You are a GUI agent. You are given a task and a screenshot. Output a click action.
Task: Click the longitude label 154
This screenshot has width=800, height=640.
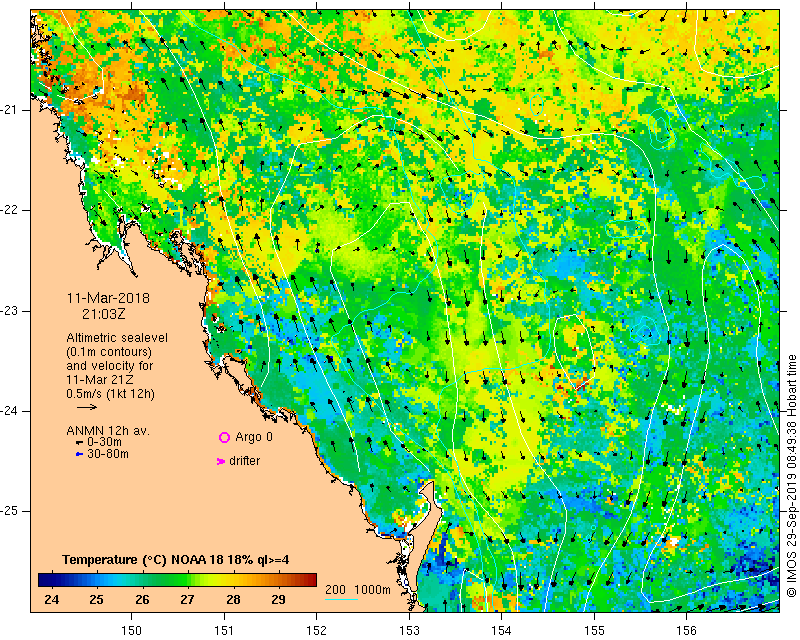tap(502, 631)
